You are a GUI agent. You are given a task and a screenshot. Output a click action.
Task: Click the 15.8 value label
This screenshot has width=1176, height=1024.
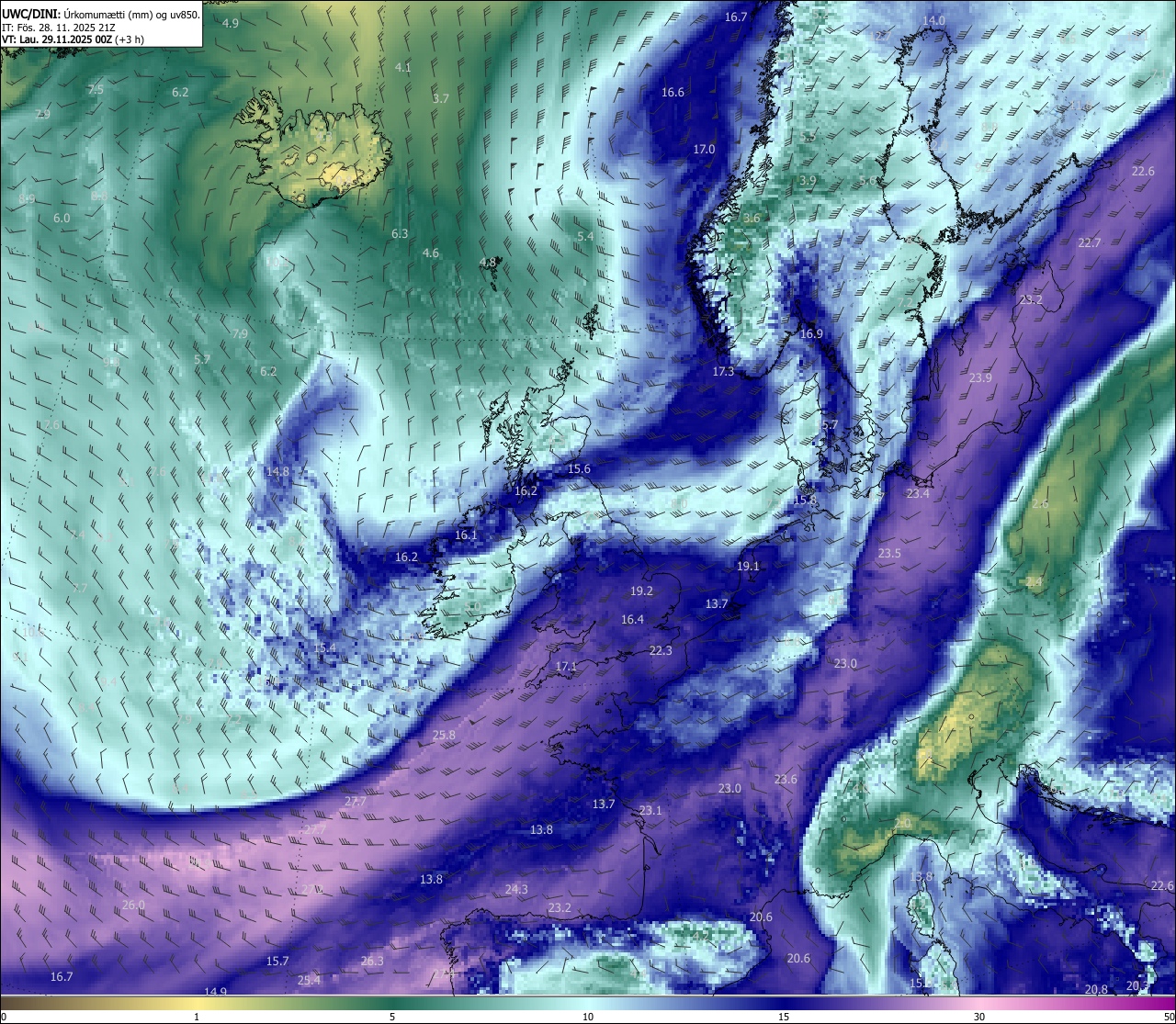pos(805,500)
